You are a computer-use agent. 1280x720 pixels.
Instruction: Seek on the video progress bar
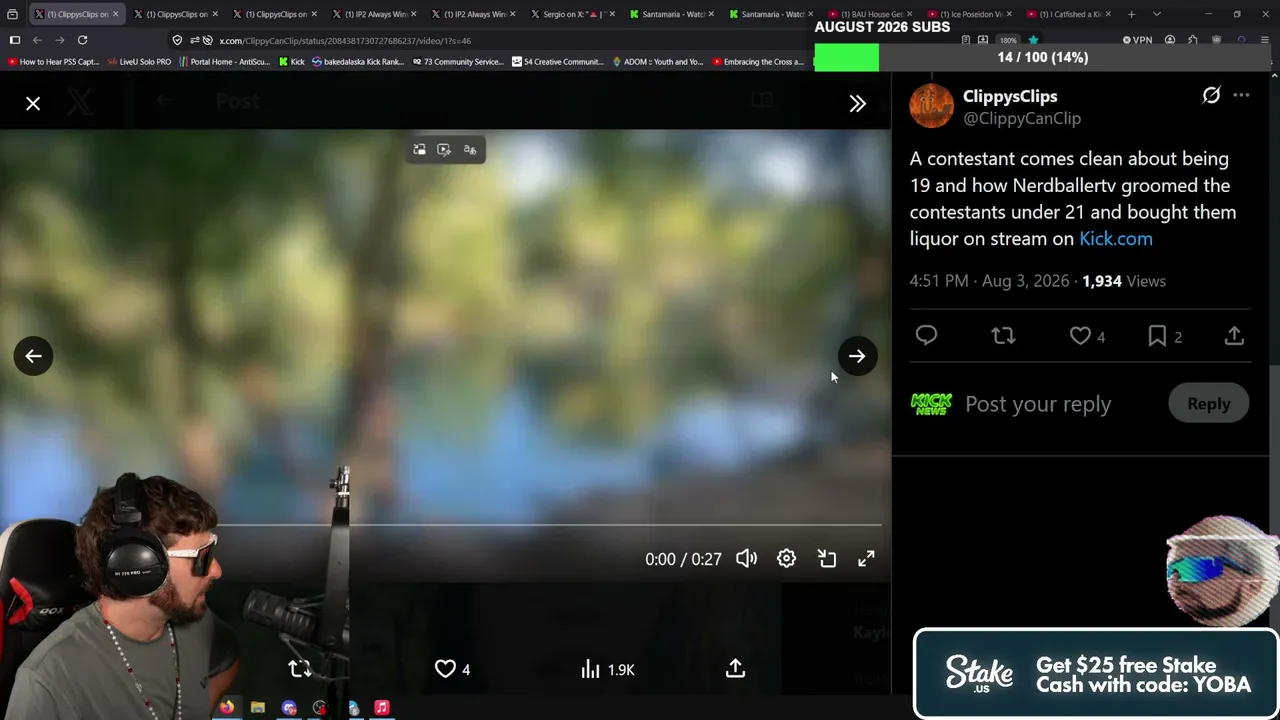click(549, 524)
